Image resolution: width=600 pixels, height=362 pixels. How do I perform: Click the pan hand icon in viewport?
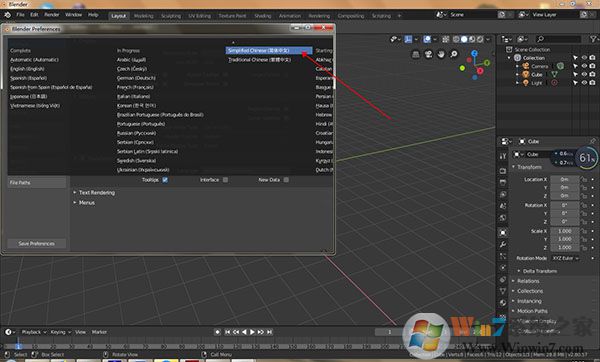tap(441, 54)
